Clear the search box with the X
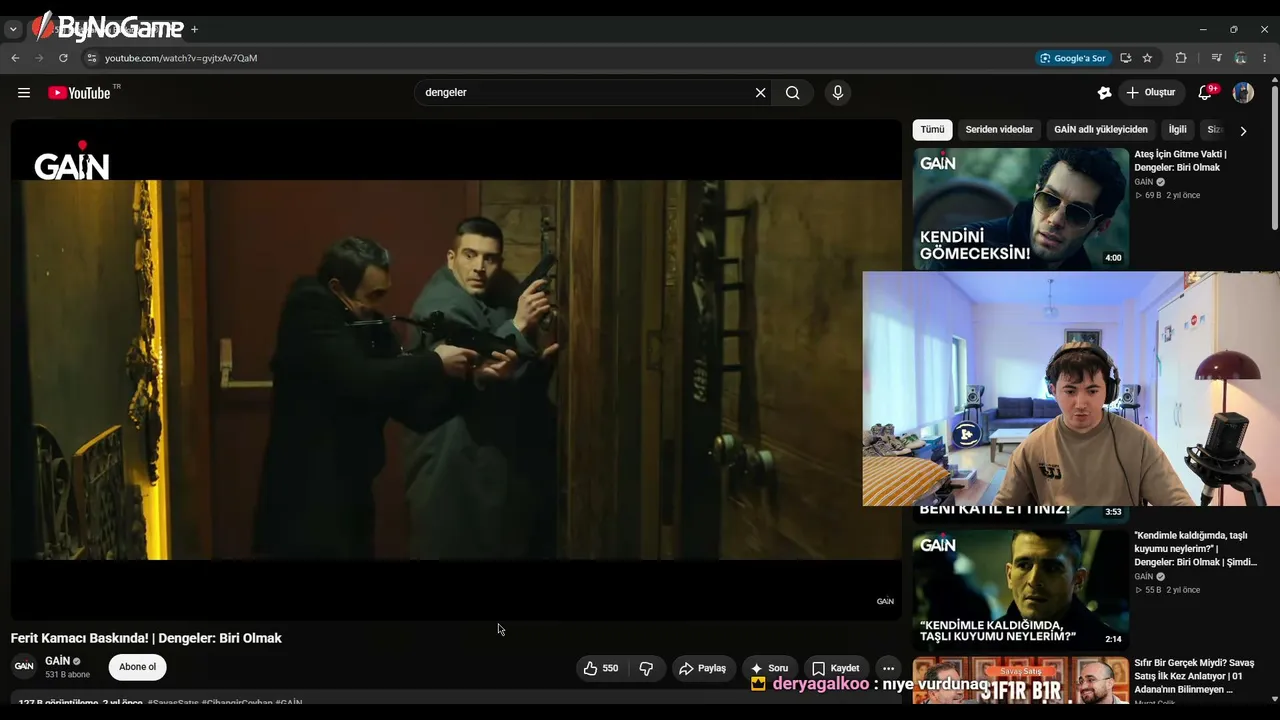Image resolution: width=1280 pixels, height=720 pixels. [760, 93]
